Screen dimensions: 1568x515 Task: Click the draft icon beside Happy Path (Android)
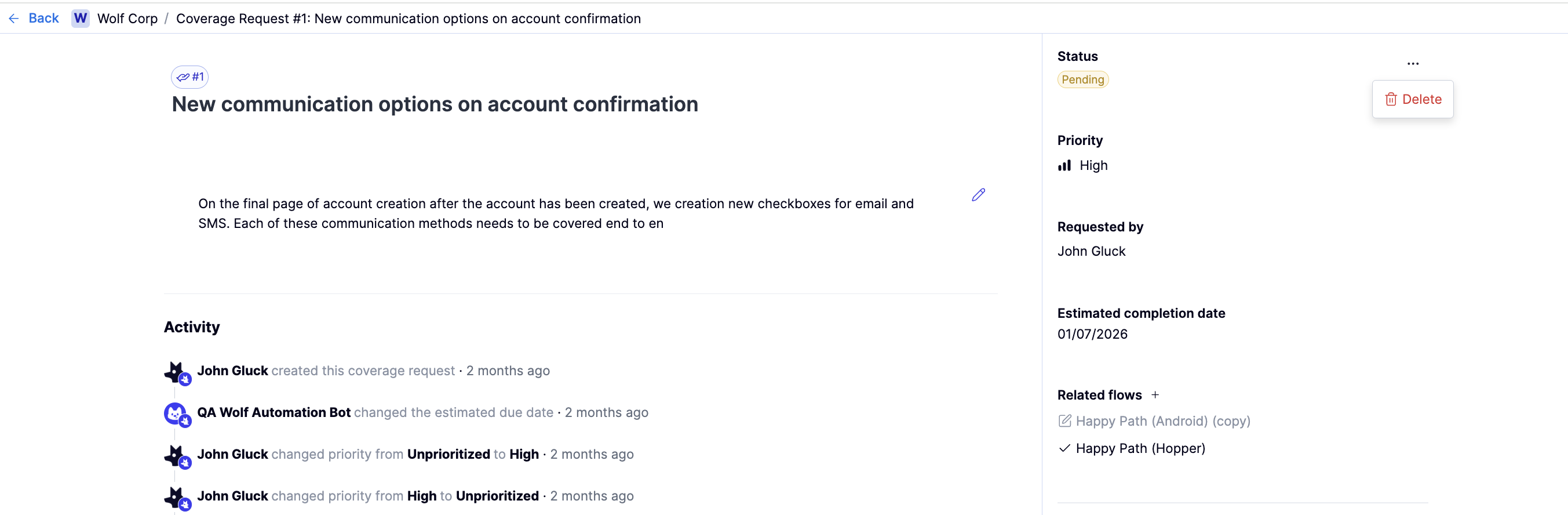[x=1064, y=421]
